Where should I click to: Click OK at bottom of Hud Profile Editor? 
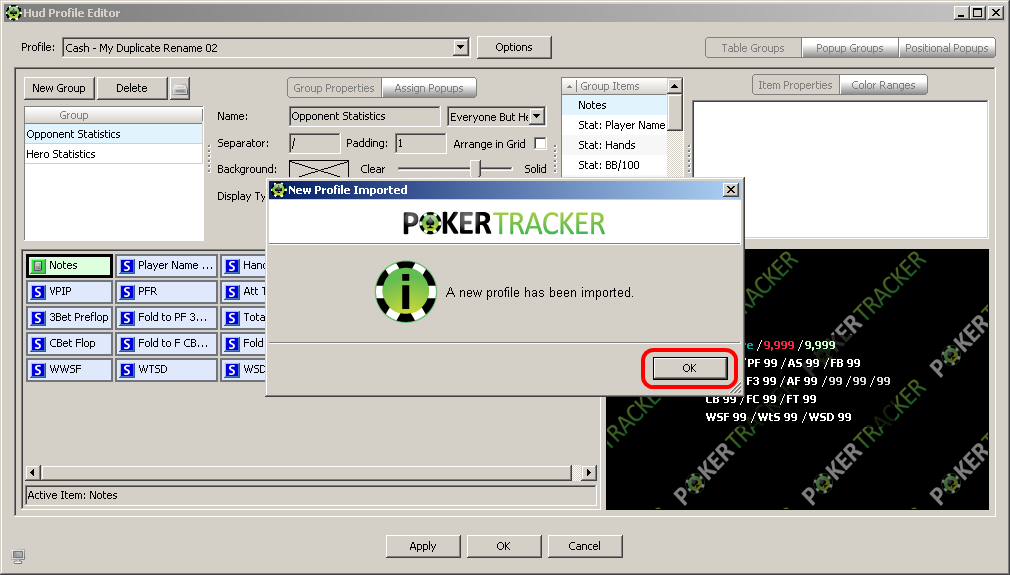click(x=504, y=546)
